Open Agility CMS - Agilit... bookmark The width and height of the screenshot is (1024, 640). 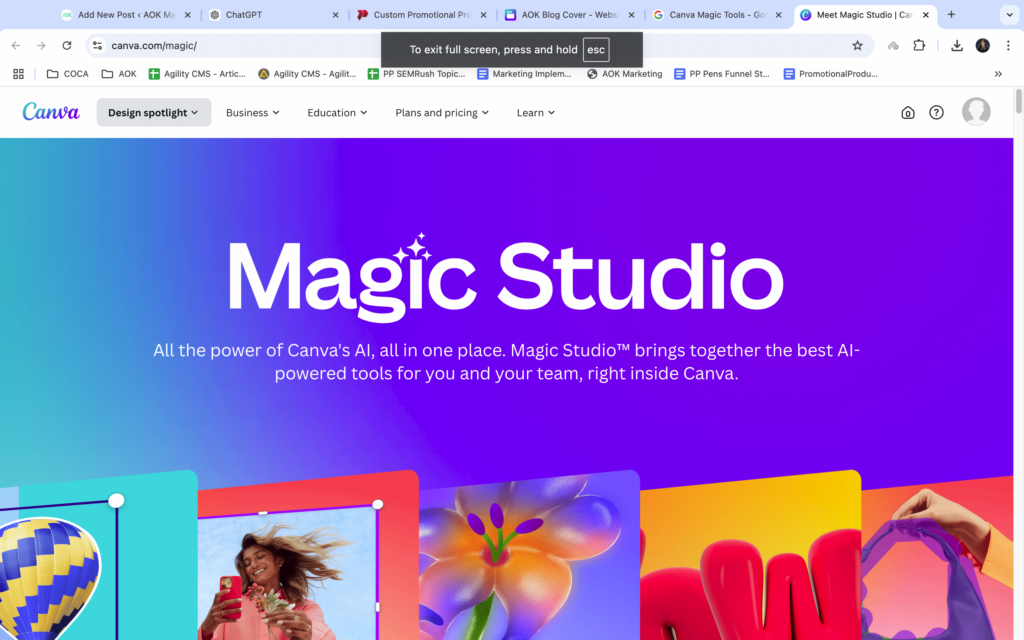307,74
